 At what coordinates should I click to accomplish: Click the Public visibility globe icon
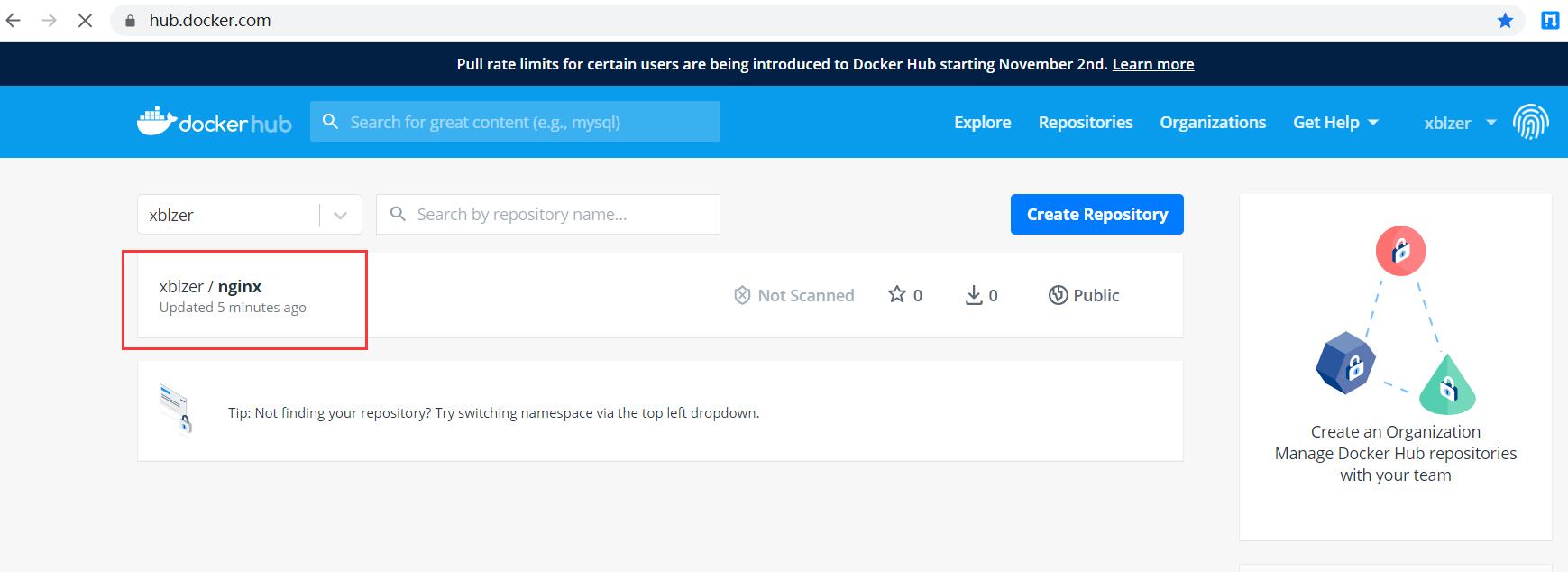coord(1058,295)
